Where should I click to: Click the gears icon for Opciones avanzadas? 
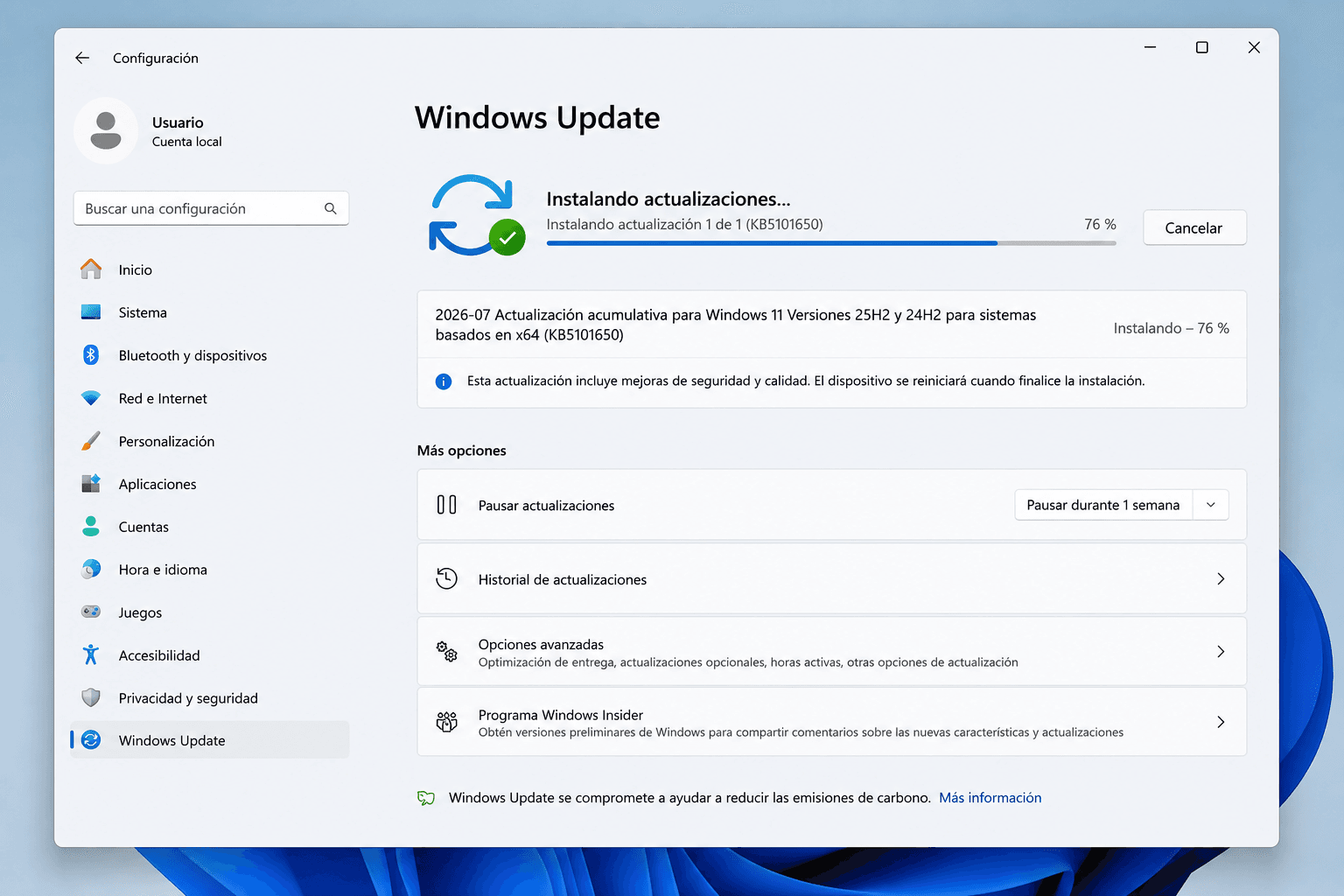pyautogui.click(x=446, y=652)
